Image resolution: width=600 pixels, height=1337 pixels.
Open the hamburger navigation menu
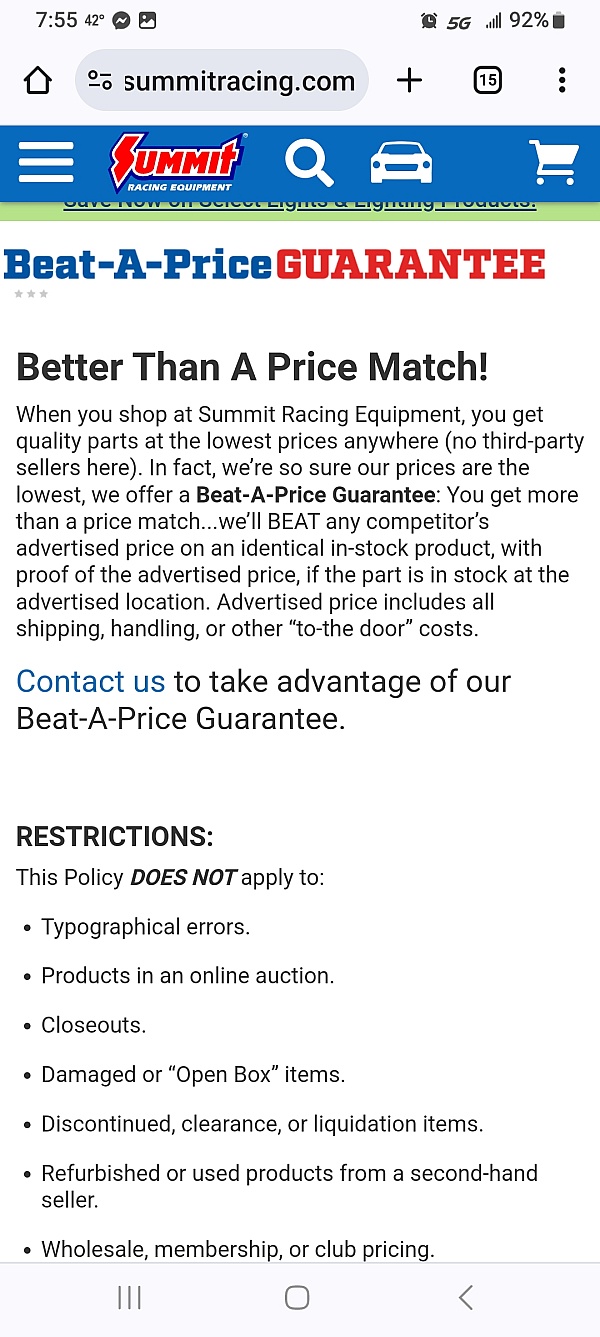point(45,162)
